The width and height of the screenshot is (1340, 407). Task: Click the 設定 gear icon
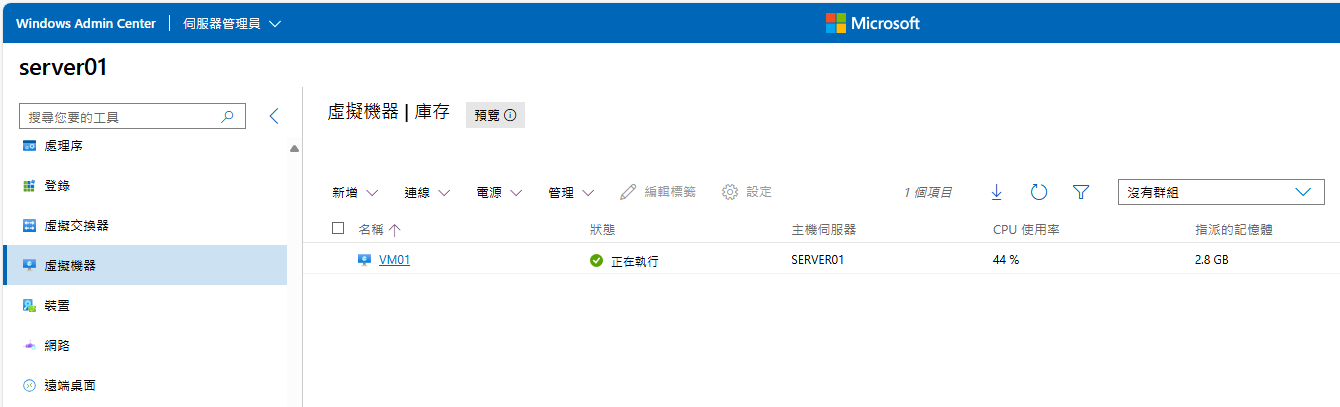(730, 192)
